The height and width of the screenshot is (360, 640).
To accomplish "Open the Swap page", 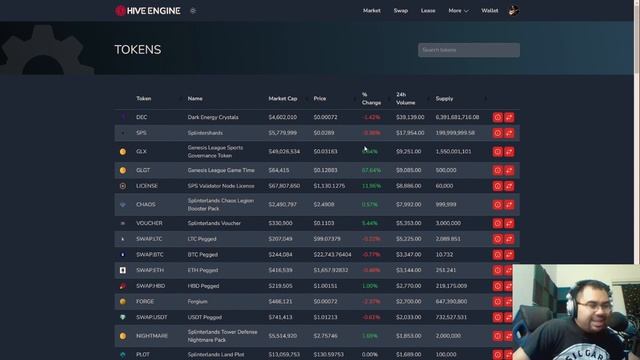I will click(x=401, y=11).
